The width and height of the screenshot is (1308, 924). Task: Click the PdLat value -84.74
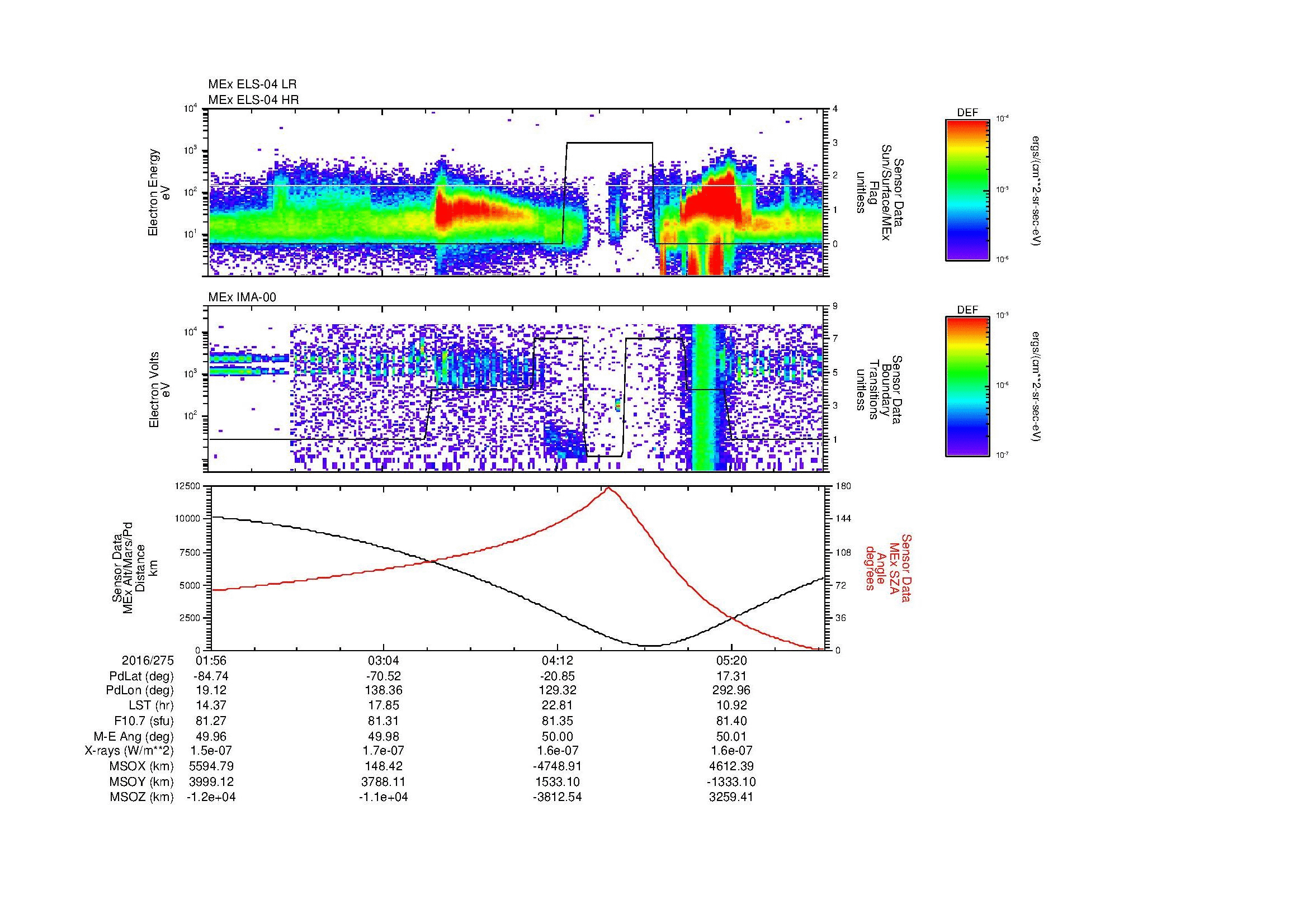pyautogui.click(x=211, y=676)
